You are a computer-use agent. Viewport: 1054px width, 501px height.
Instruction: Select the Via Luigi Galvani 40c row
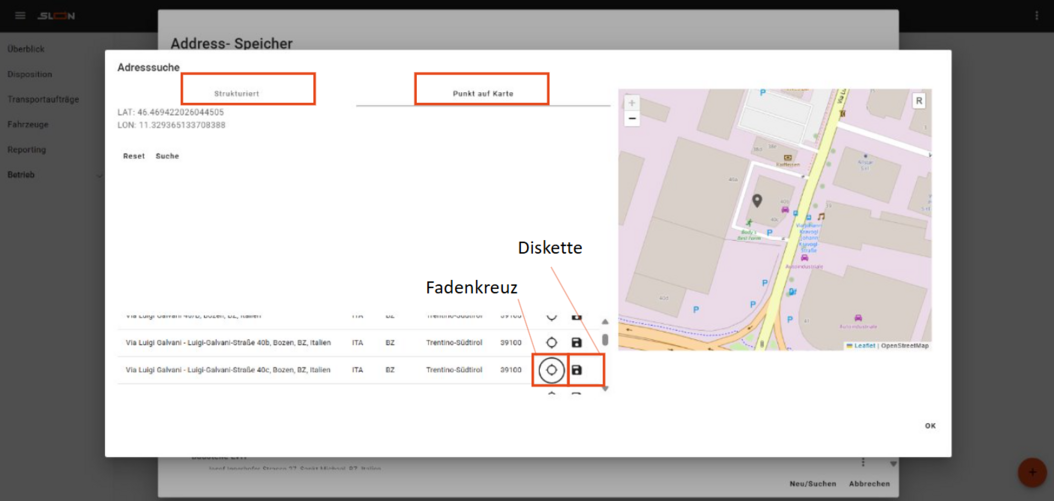[228, 370]
